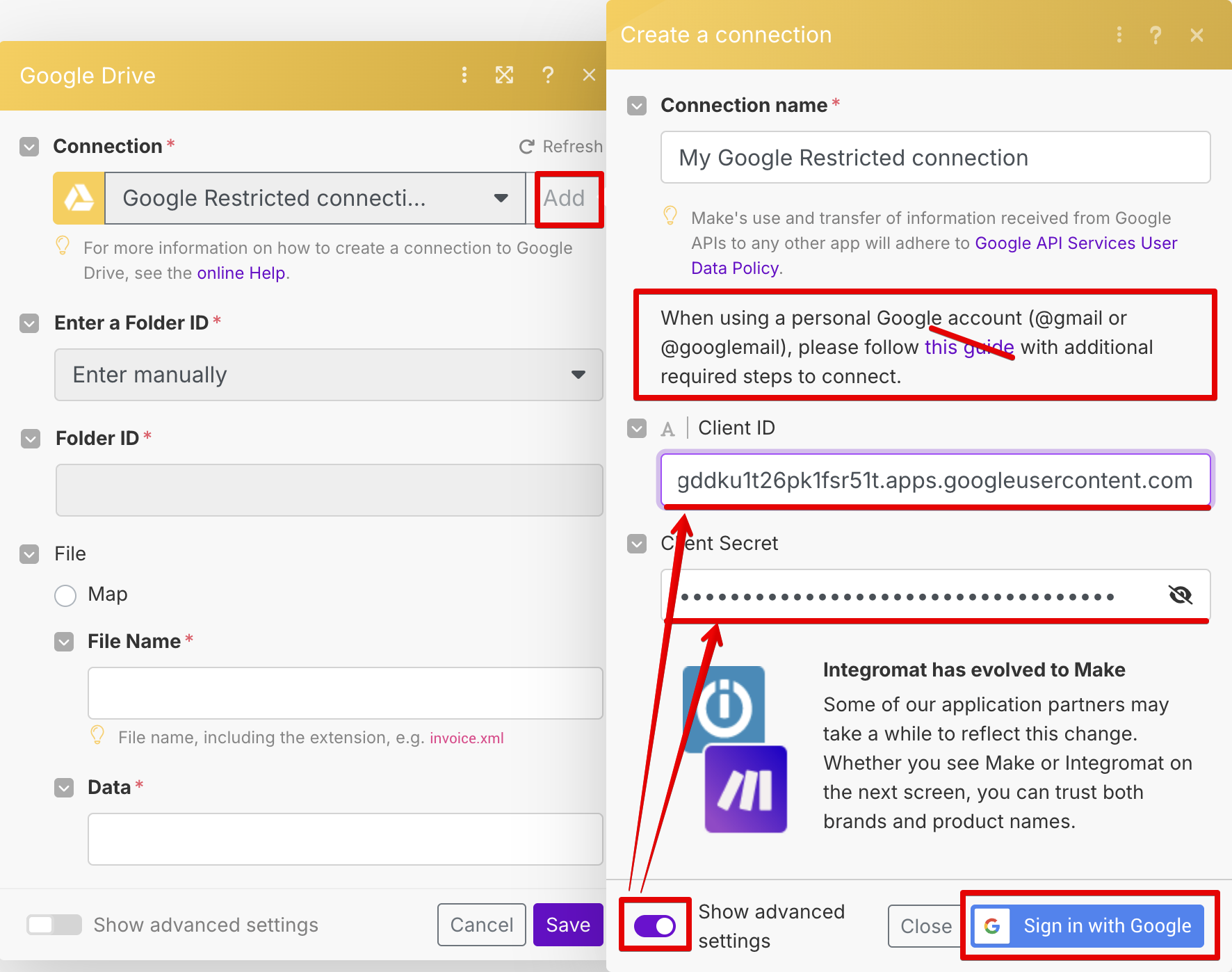Click the Refresh icon next to Connection
The image size is (1232, 972).
pos(527,147)
